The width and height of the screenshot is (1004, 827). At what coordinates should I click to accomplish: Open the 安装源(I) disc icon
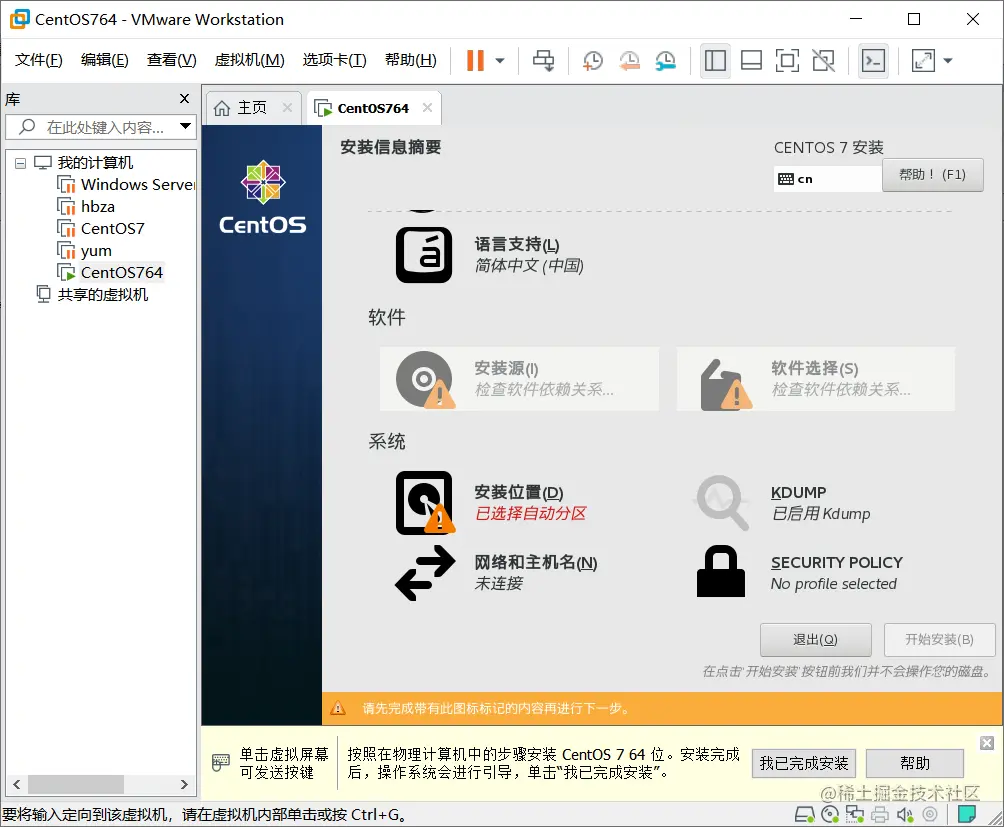click(x=425, y=380)
